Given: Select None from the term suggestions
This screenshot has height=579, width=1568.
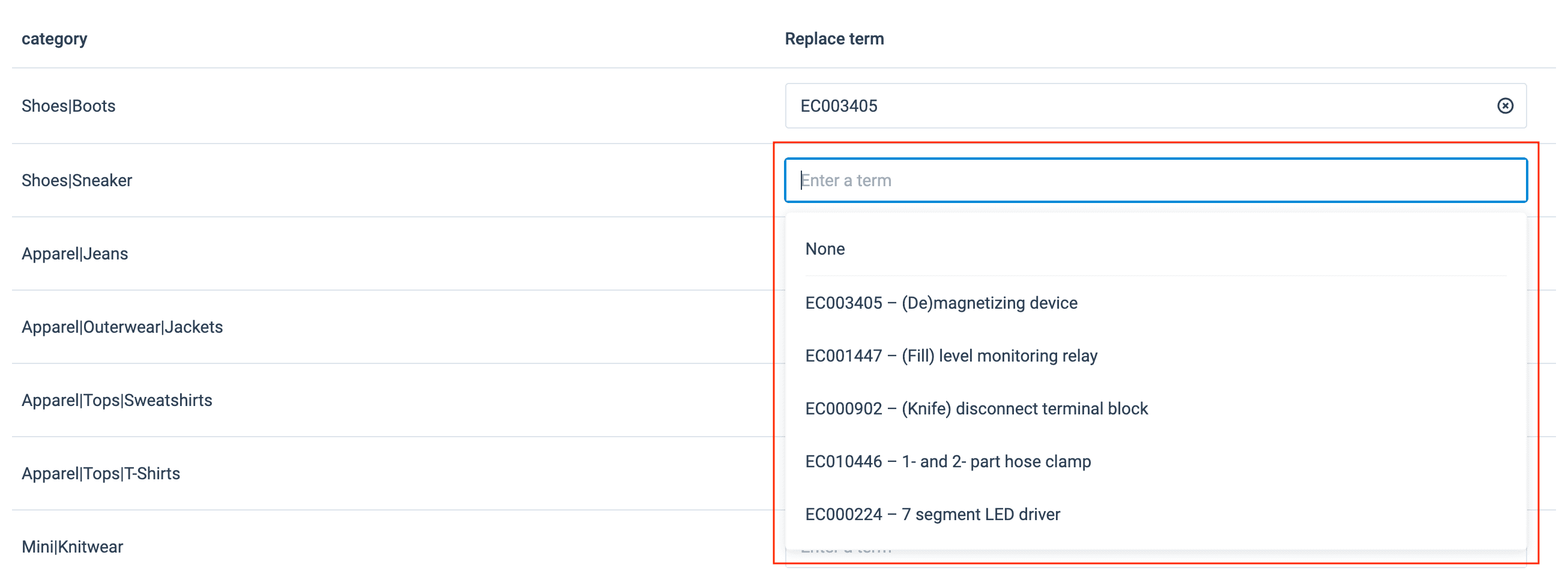Looking at the screenshot, I should tap(825, 249).
